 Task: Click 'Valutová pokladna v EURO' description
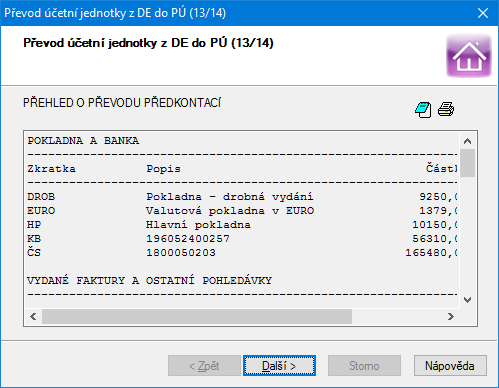230,211
